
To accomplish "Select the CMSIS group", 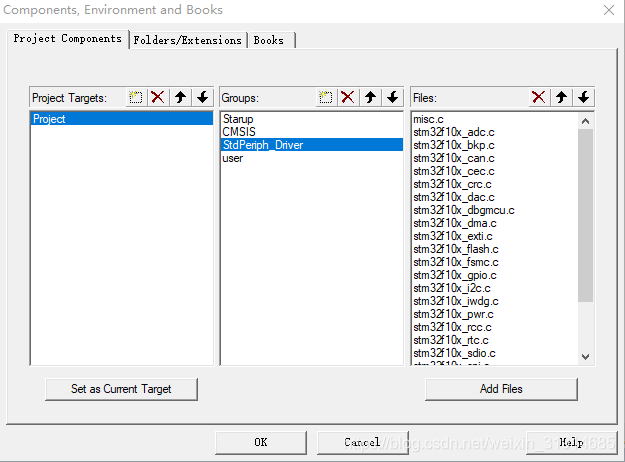I will pyautogui.click(x=311, y=132).
